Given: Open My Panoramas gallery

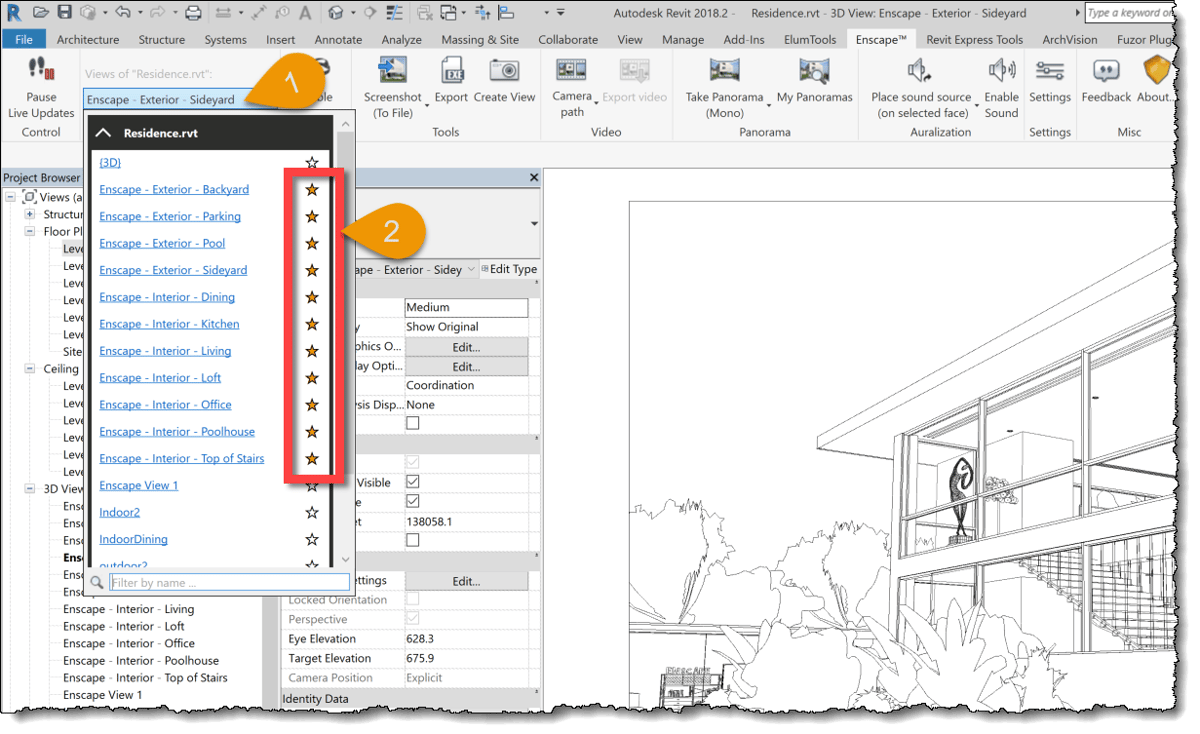Looking at the screenshot, I should point(812,80).
